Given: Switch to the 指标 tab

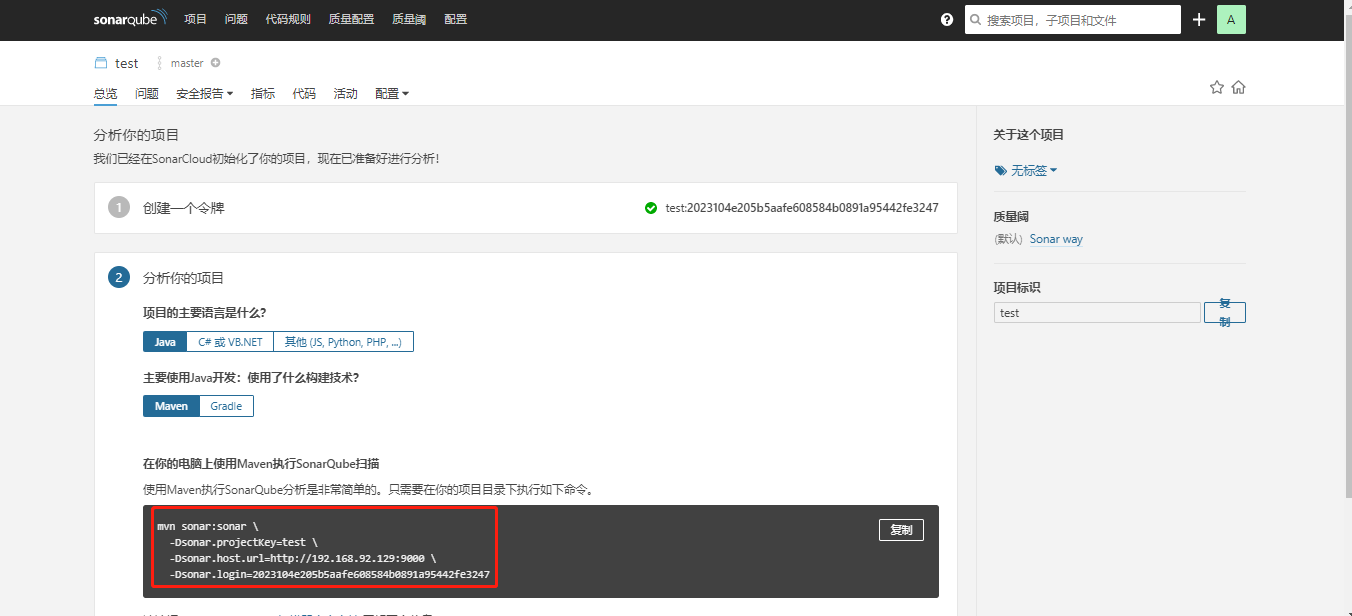Looking at the screenshot, I should pyautogui.click(x=263, y=94).
